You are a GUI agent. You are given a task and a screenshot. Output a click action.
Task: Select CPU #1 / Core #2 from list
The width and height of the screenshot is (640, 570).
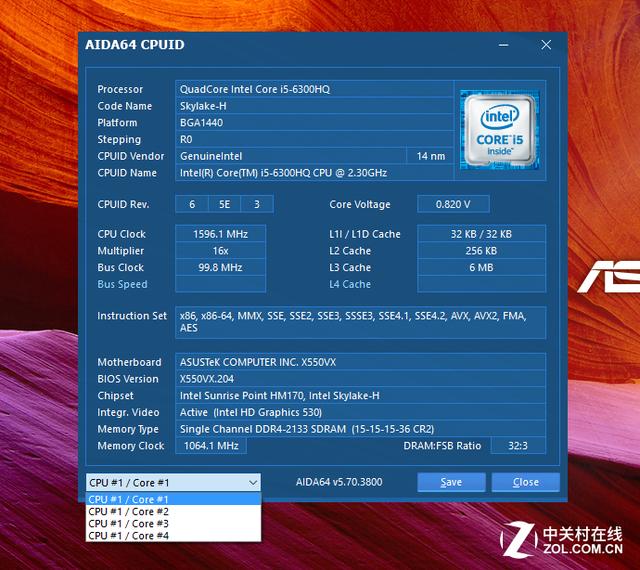[x=173, y=511]
